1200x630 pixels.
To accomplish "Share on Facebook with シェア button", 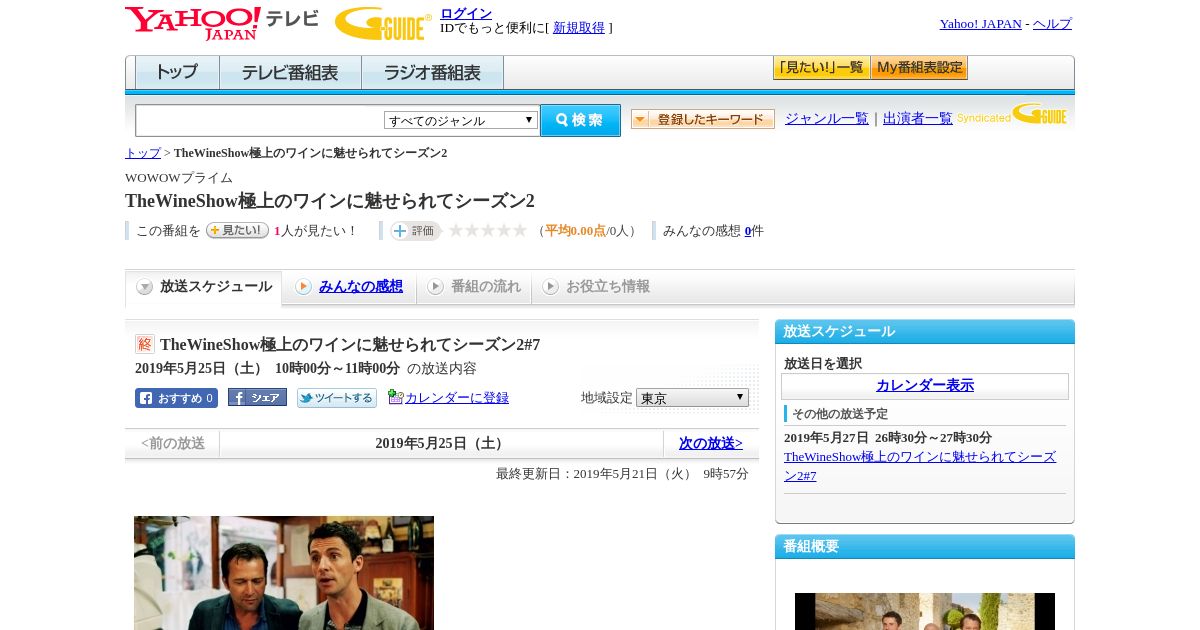I will click(x=257, y=397).
